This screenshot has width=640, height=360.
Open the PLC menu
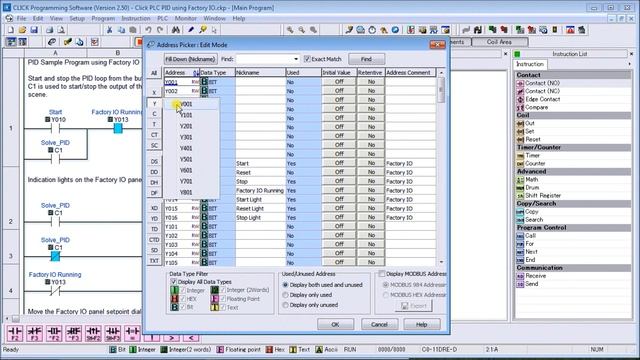point(162,18)
